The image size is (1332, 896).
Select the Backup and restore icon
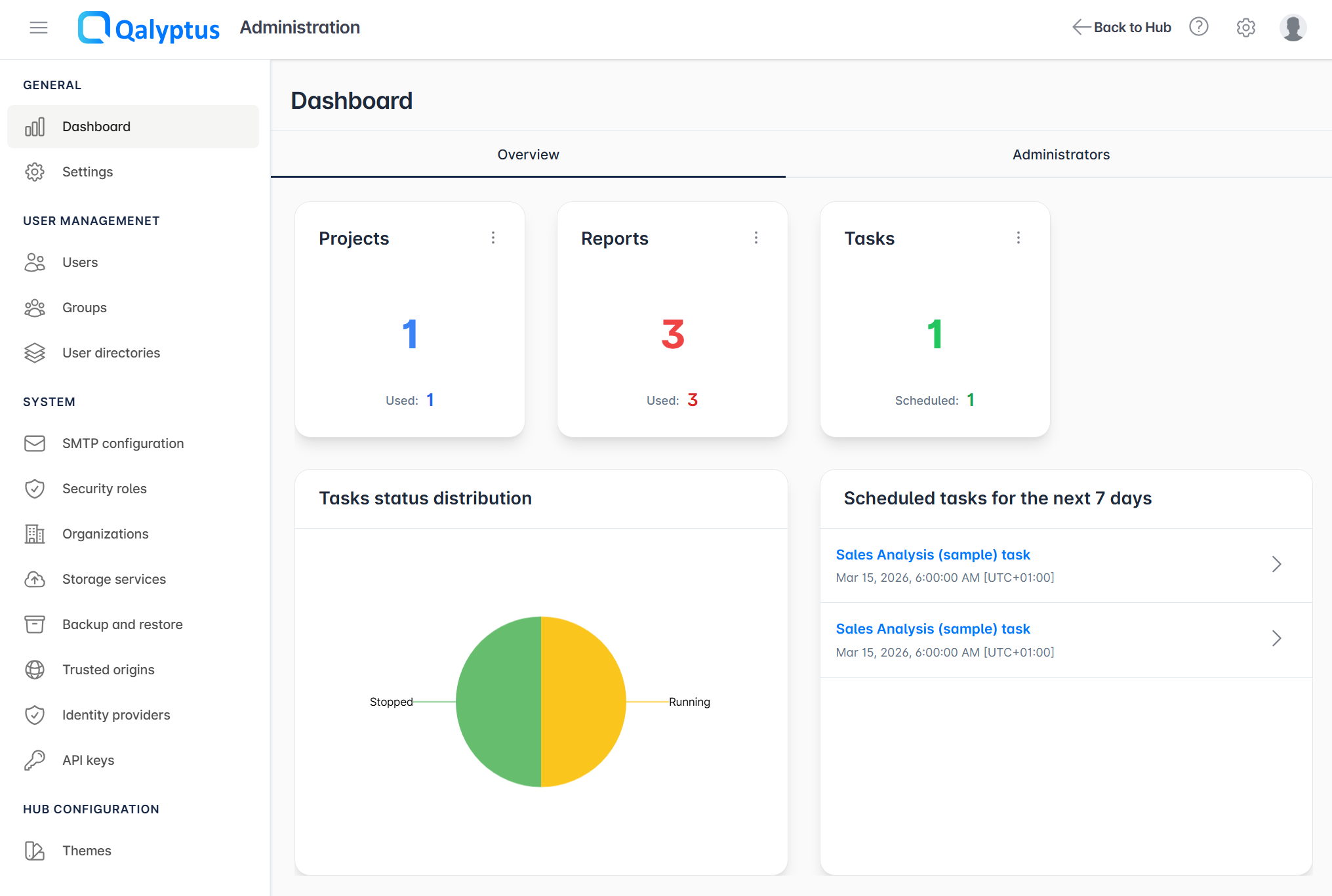(35, 624)
